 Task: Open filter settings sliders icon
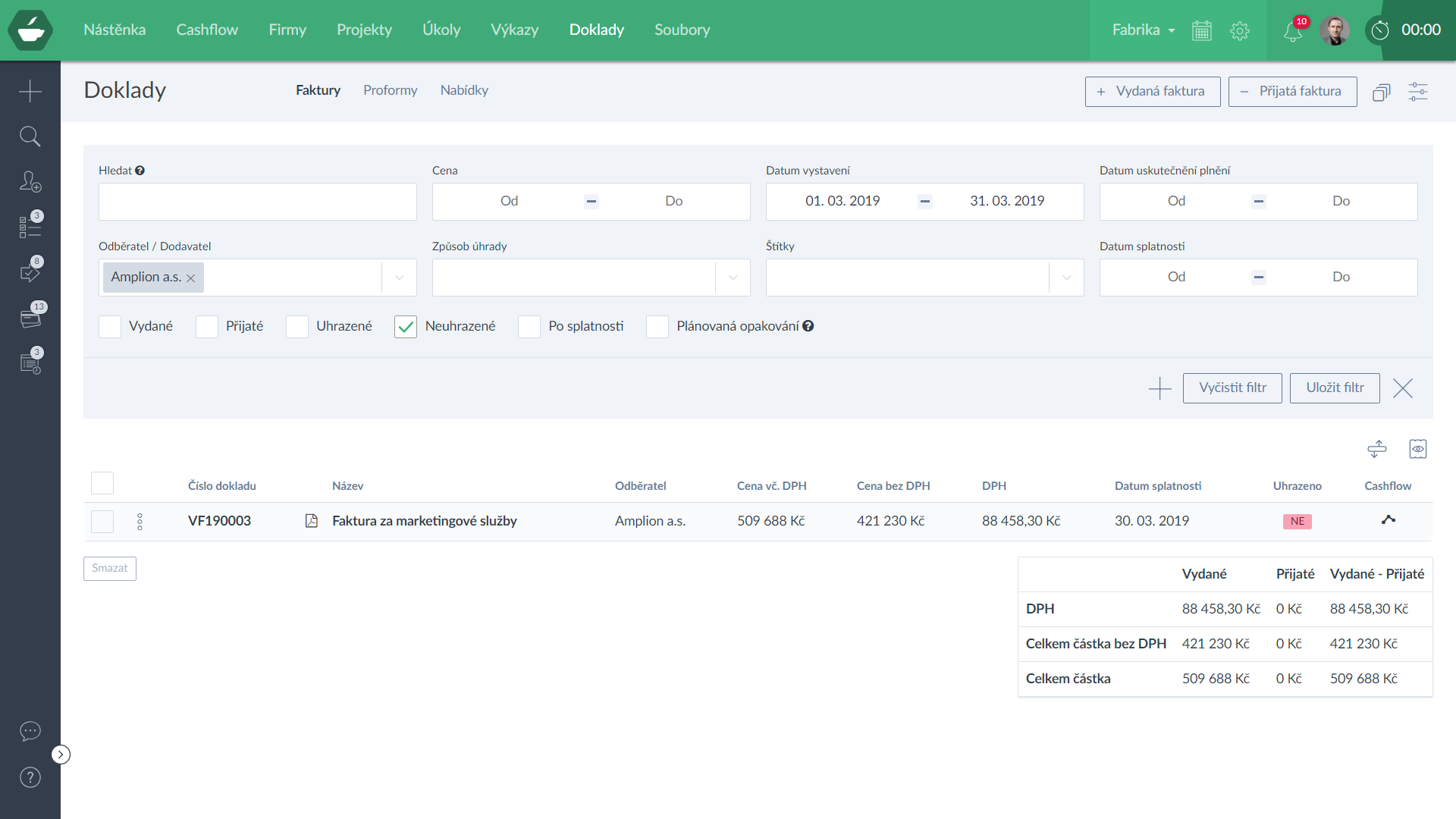pyautogui.click(x=1417, y=92)
